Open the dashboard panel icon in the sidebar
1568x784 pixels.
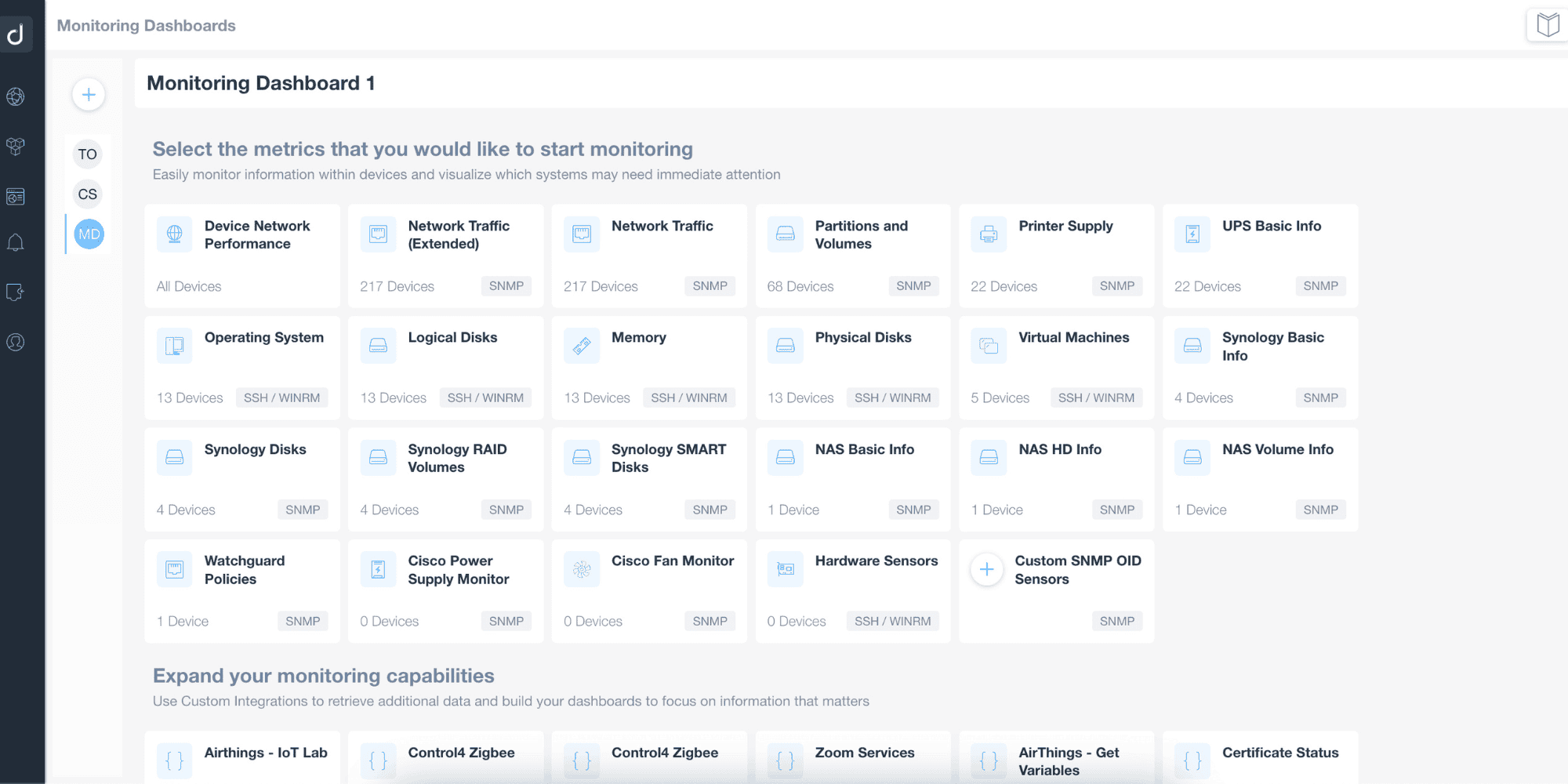[x=16, y=196]
